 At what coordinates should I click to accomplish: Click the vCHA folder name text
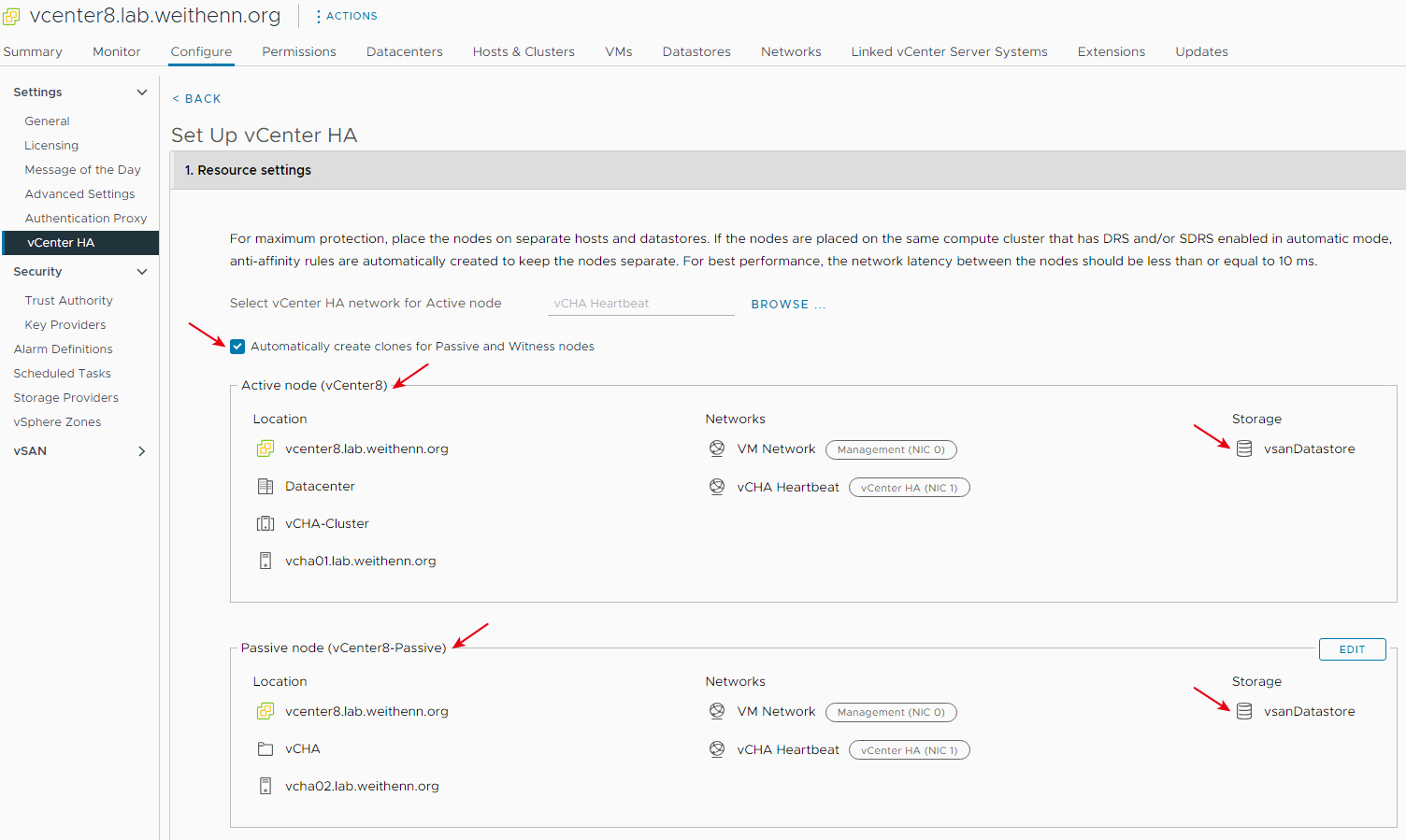tap(303, 748)
